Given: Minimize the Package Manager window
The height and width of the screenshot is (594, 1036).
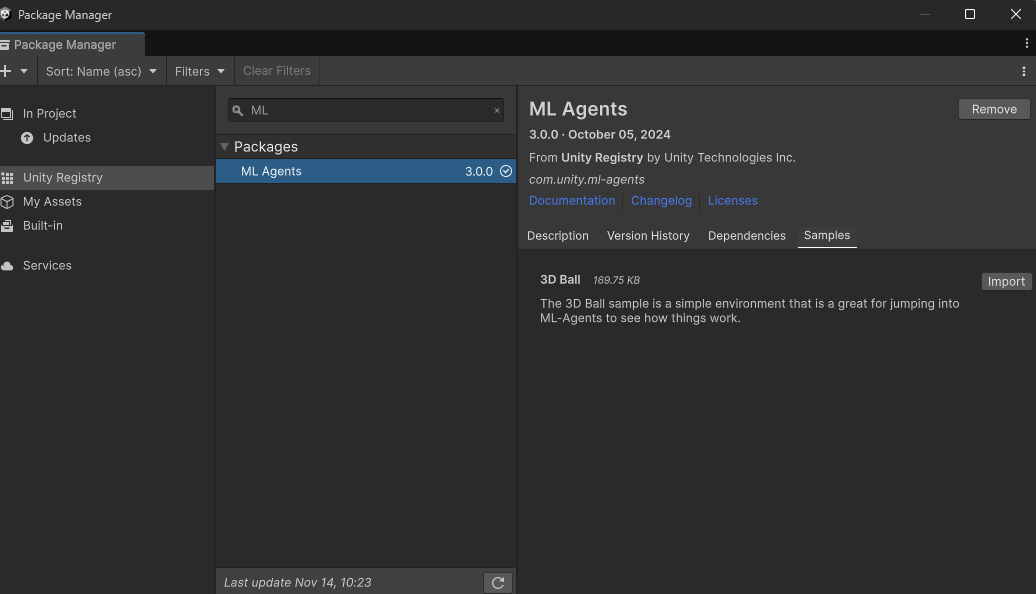Looking at the screenshot, I should (x=924, y=14).
